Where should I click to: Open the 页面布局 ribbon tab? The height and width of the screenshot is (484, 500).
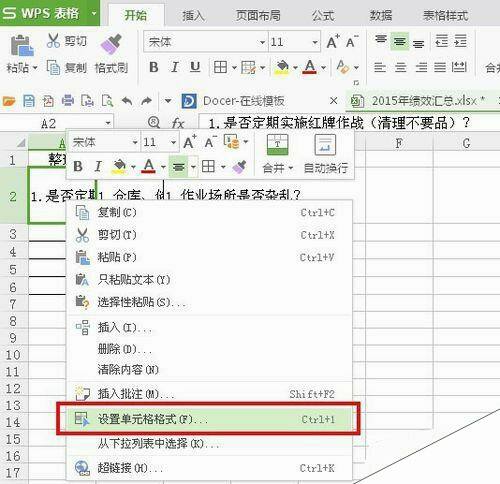[x=258, y=15]
